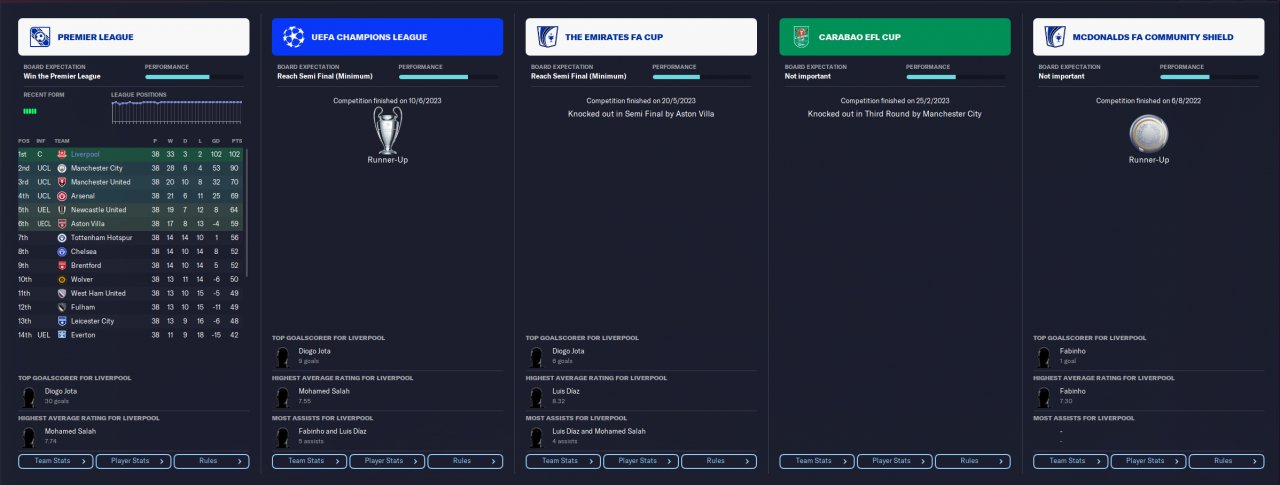
Task: Click the Aston Villa club badge
Action: pos(62,224)
